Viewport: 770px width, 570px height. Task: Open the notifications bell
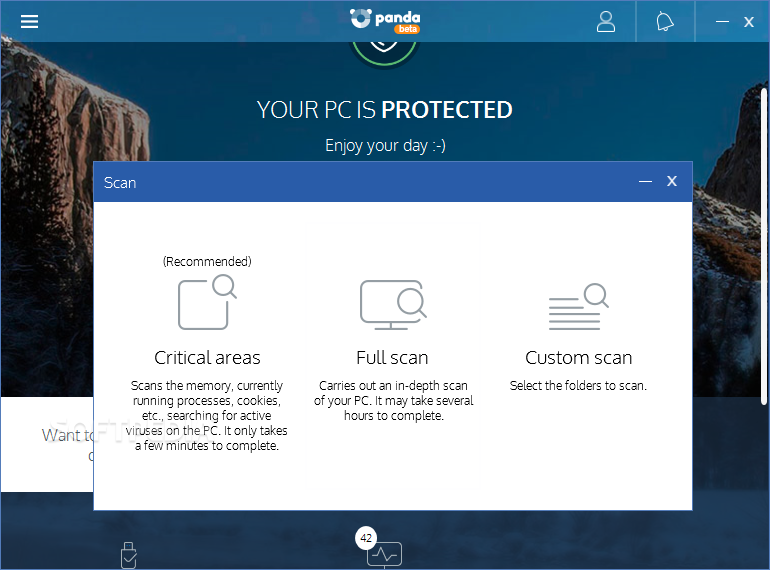click(665, 22)
